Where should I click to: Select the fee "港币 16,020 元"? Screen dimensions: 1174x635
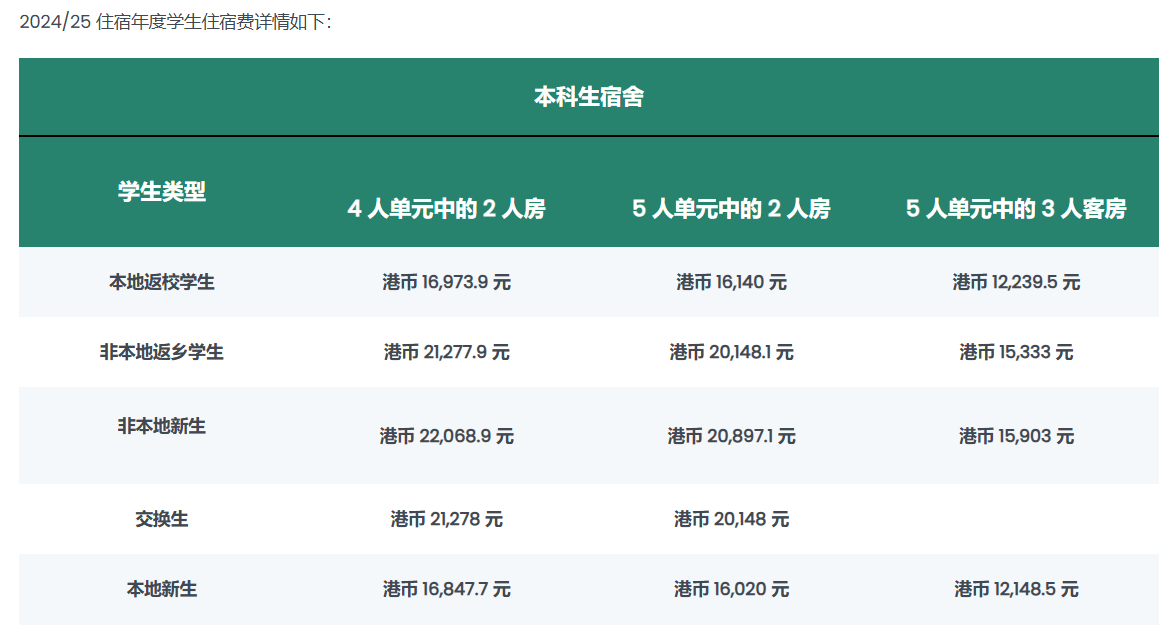732,589
